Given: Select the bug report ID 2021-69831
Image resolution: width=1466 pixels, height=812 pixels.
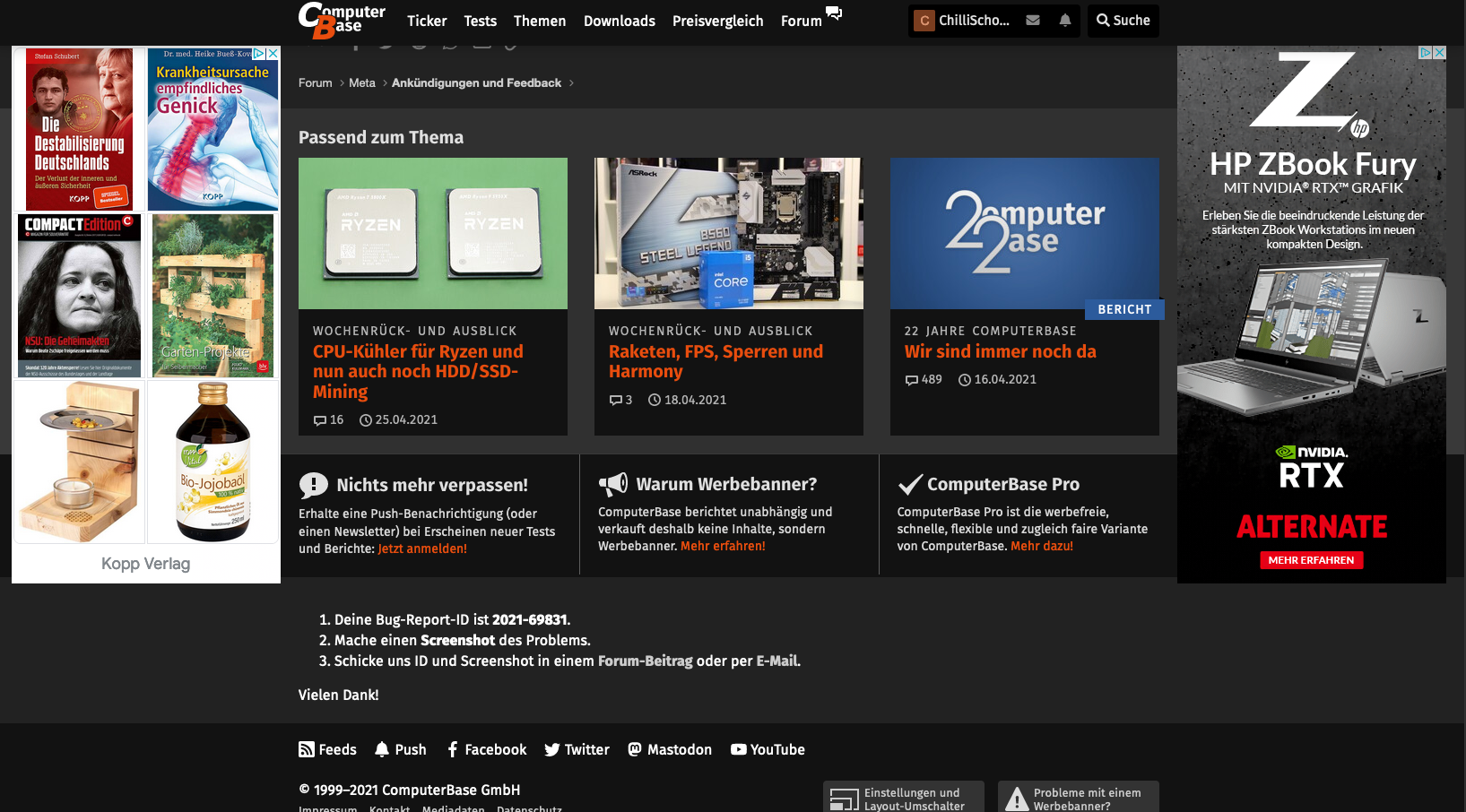Looking at the screenshot, I should click(529, 619).
